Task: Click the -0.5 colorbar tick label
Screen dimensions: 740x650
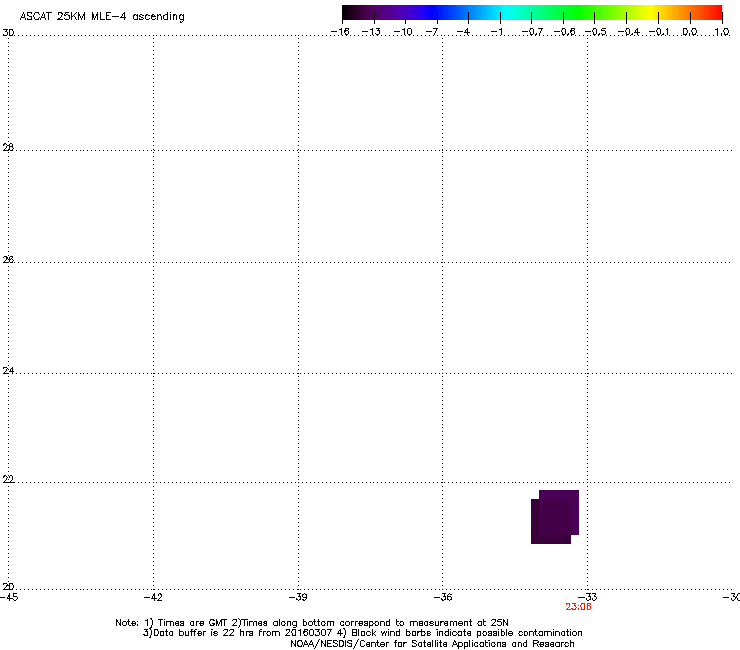Action: coord(596,32)
